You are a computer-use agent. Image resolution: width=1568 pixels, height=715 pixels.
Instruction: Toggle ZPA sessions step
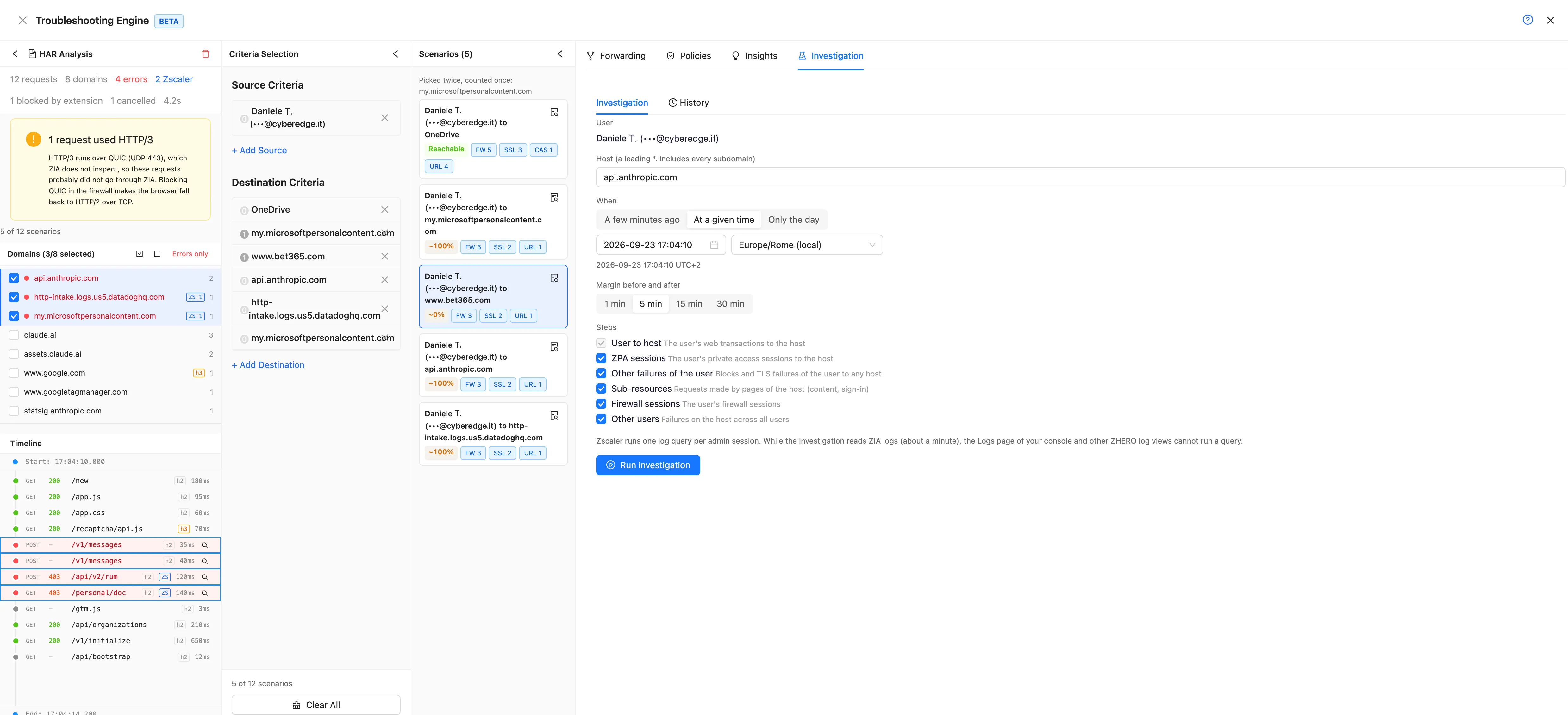point(601,358)
